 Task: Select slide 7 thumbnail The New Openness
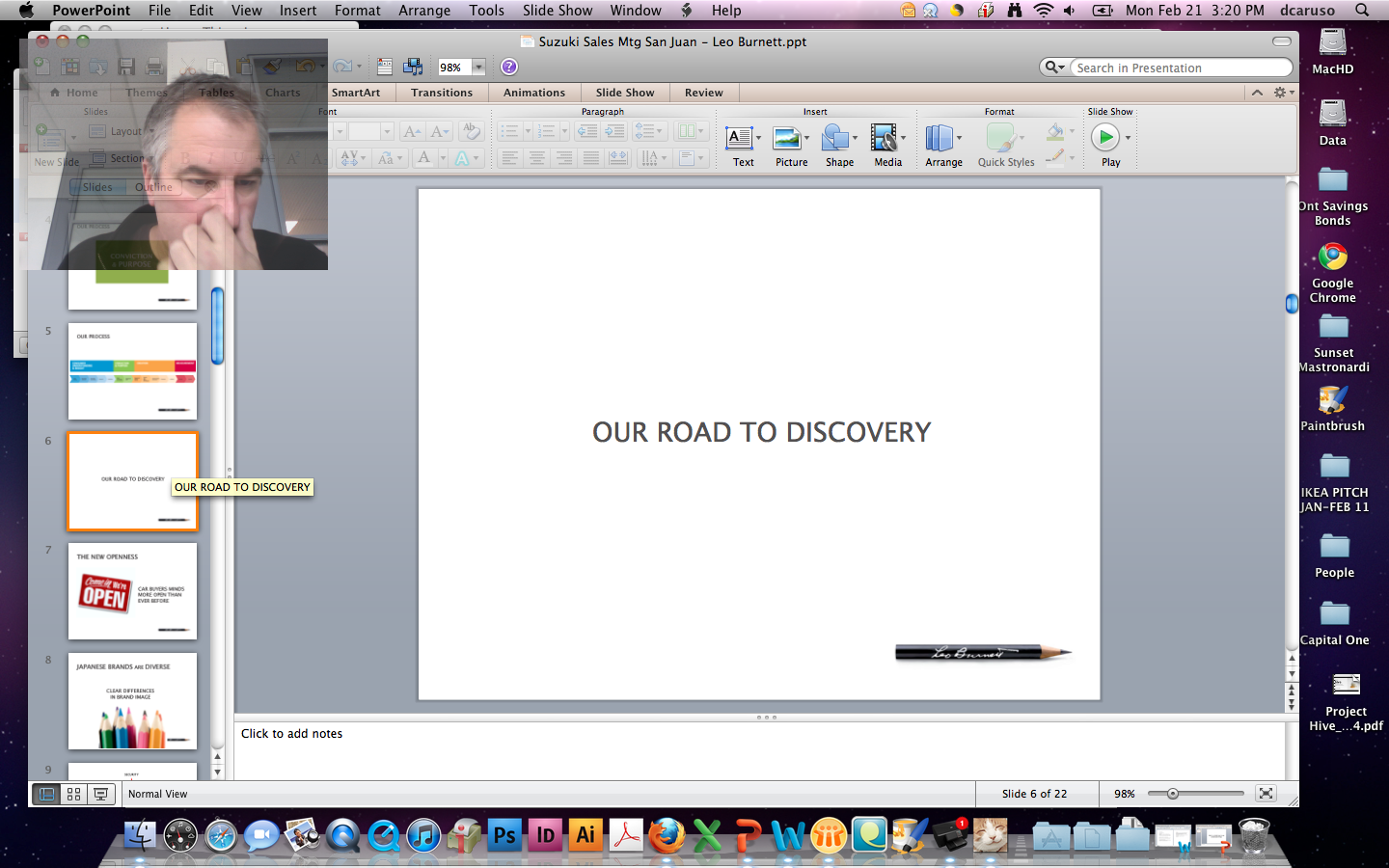point(132,591)
